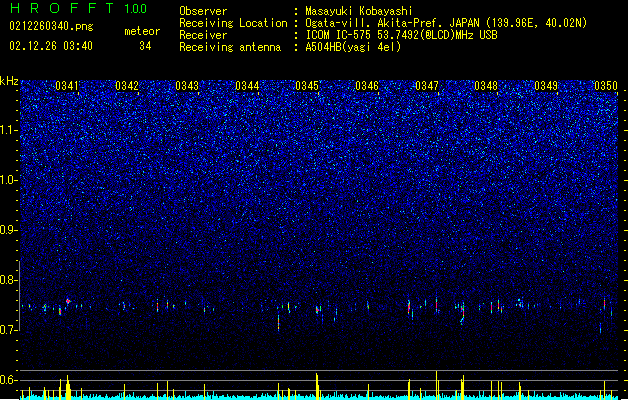Viewport: 629px width, 400px height.
Task: Click the 0347 time marker
Action: coord(427,85)
